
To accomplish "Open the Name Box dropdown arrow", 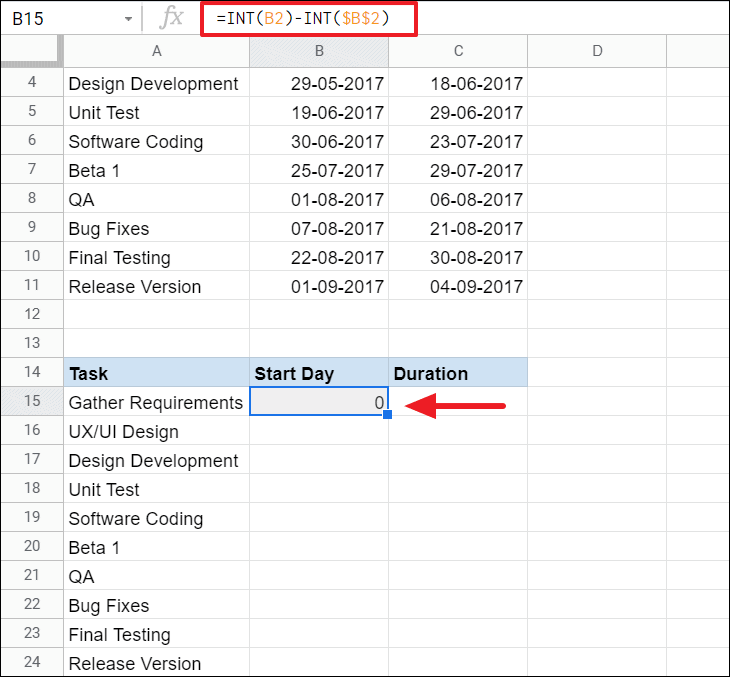I will [128, 19].
